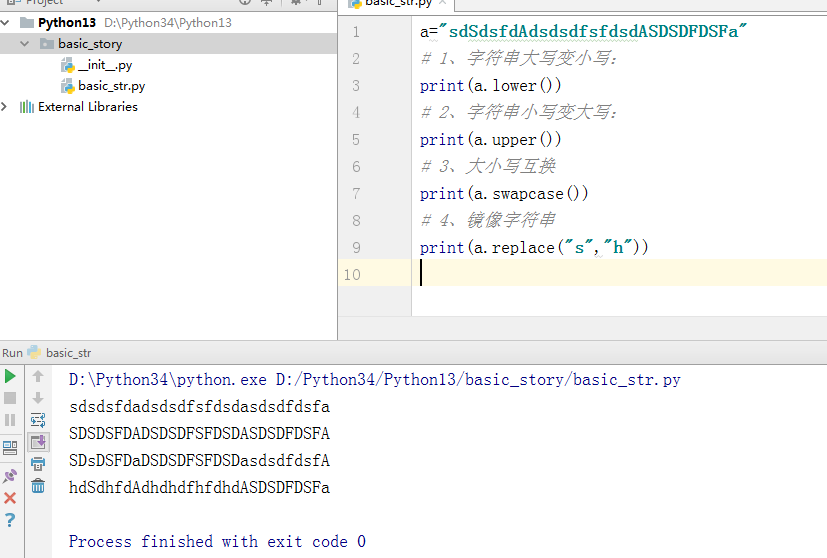Image resolution: width=827 pixels, height=558 pixels.
Task: Toggle Use Soft Wraps in console
Action: pos(38,420)
